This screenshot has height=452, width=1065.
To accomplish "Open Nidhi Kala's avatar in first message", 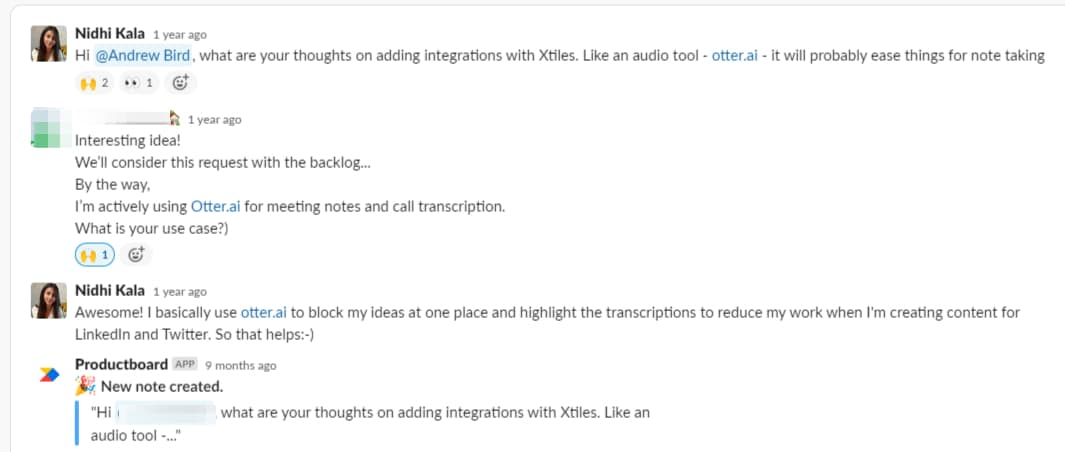I will coord(49,44).
